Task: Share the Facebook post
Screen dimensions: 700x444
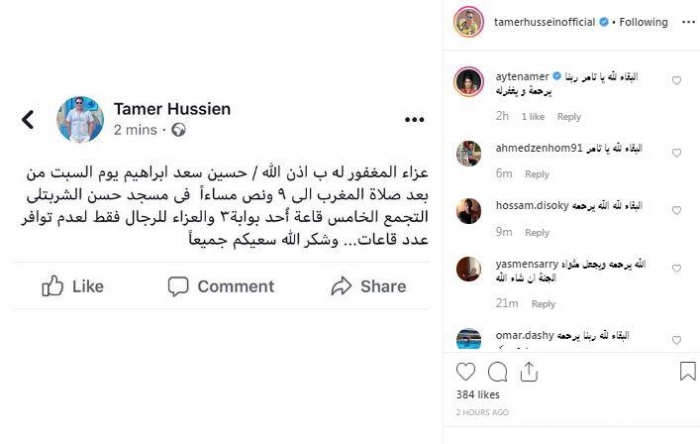Action: pos(368,286)
